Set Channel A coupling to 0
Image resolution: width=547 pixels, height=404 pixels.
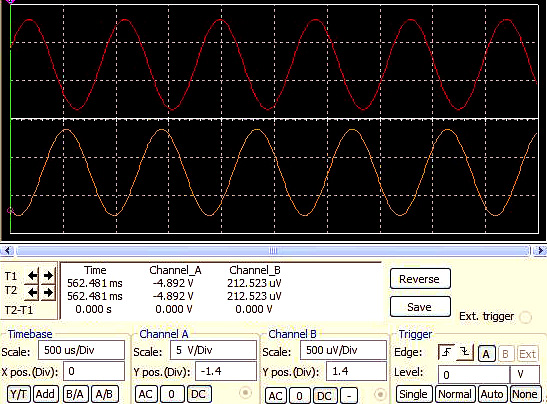(x=172, y=394)
